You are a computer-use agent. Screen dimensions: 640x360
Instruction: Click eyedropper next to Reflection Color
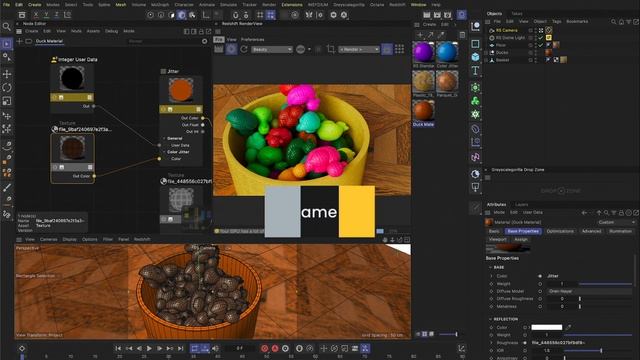pyautogui.click(x=569, y=327)
